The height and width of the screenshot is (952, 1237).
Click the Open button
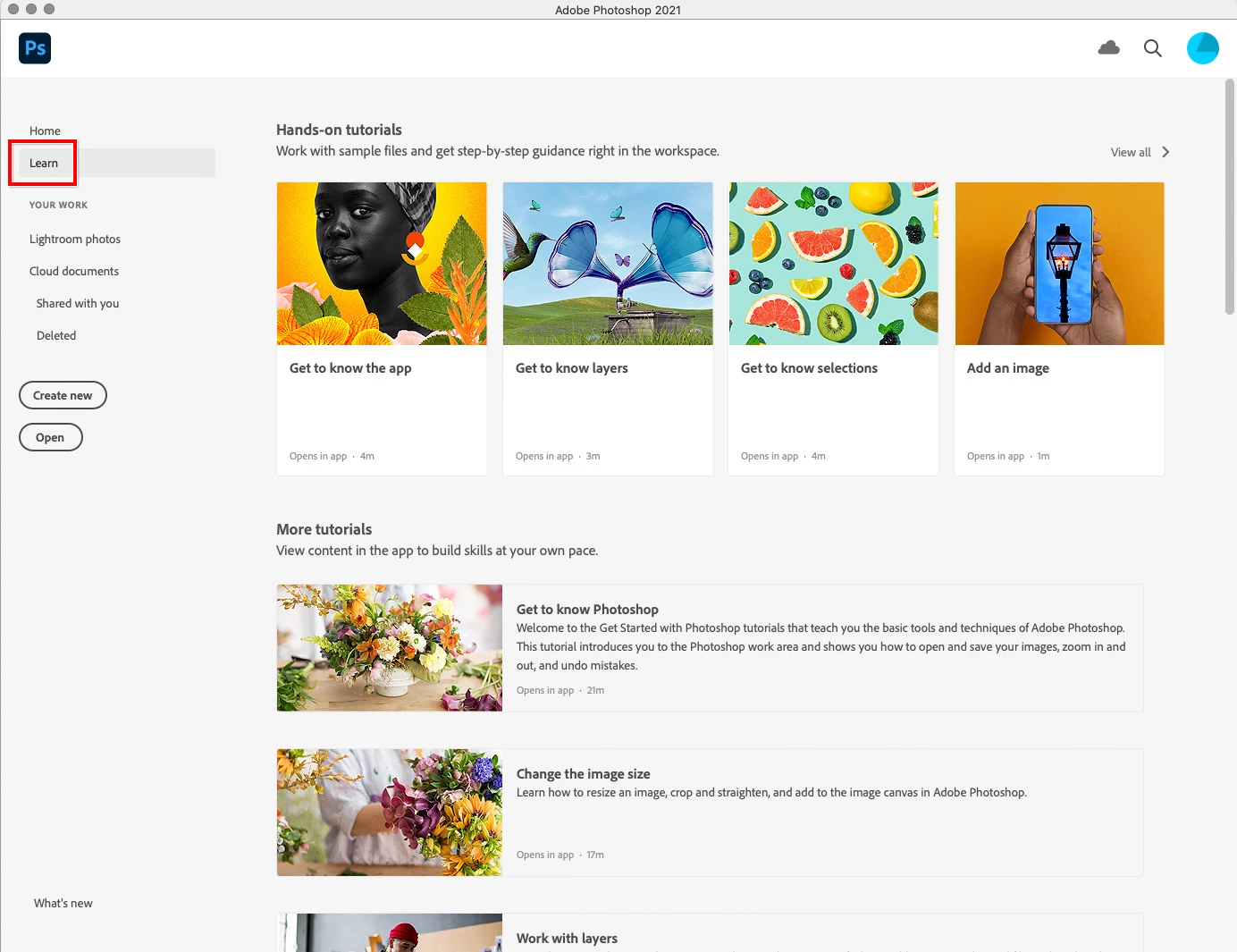pos(50,437)
